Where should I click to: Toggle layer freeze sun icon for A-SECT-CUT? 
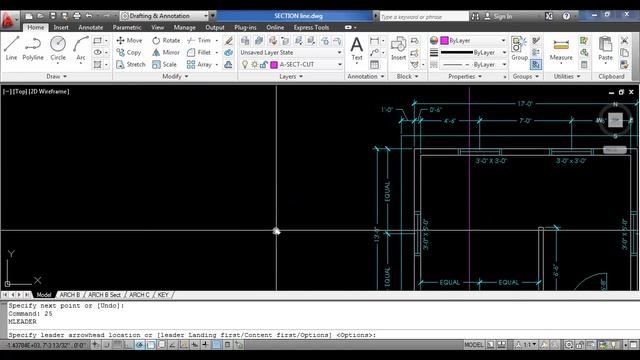(x=254, y=64)
